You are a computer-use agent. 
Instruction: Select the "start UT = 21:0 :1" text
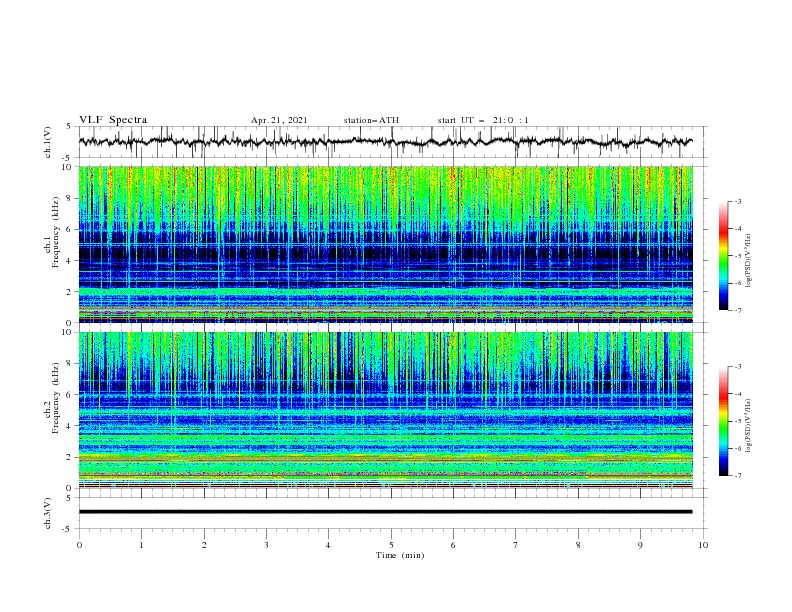(x=483, y=120)
